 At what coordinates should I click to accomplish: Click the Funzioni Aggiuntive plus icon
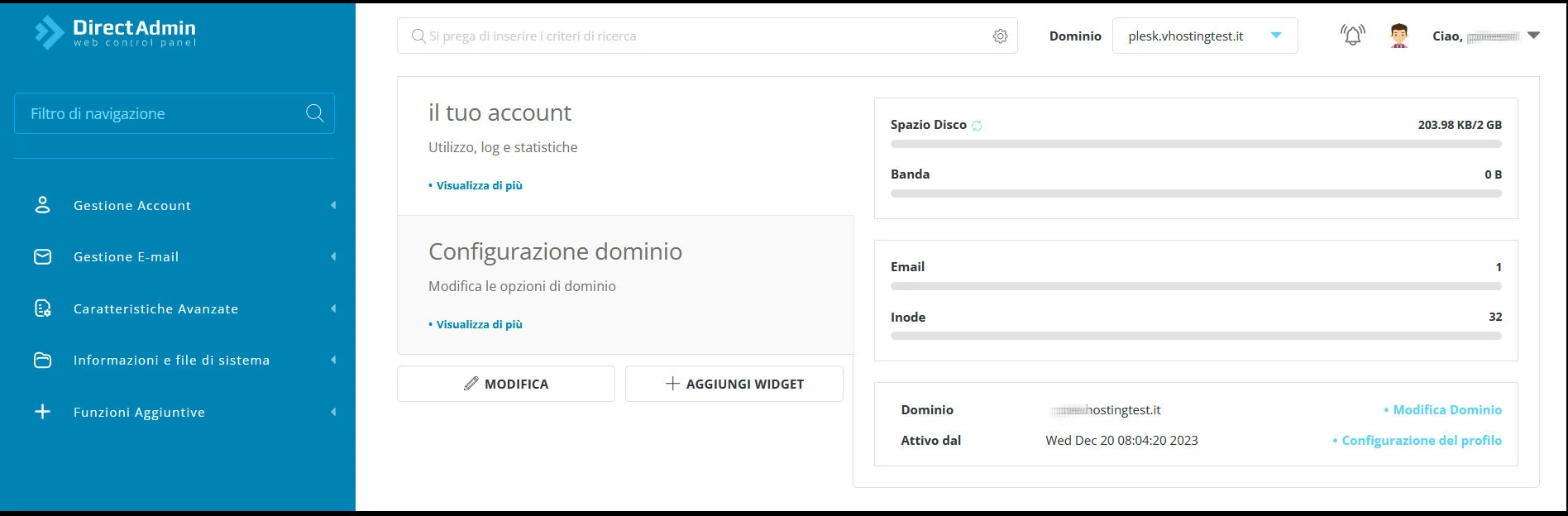click(42, 411)
